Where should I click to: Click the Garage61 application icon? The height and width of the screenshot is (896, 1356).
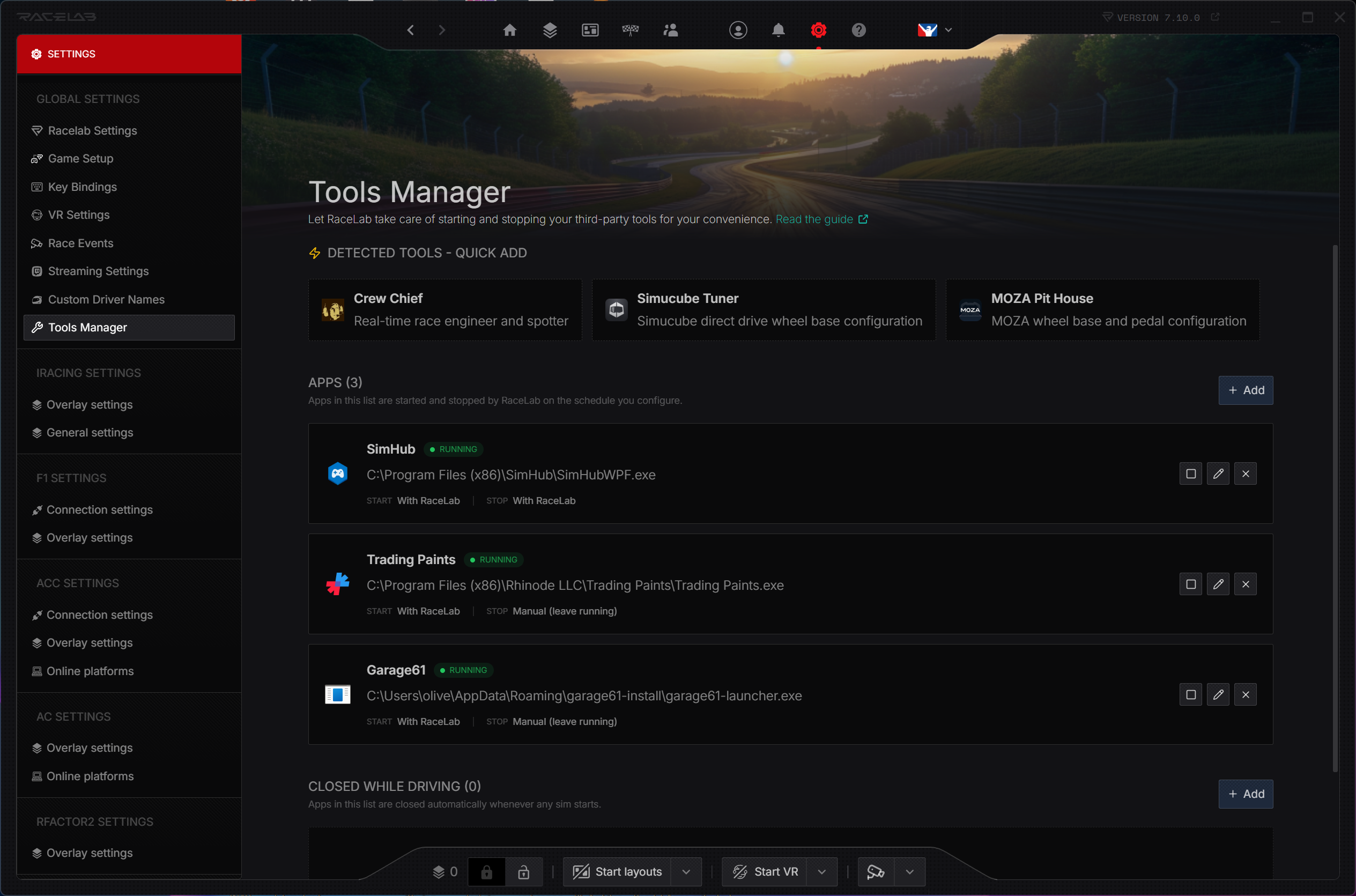pos(338,694)
